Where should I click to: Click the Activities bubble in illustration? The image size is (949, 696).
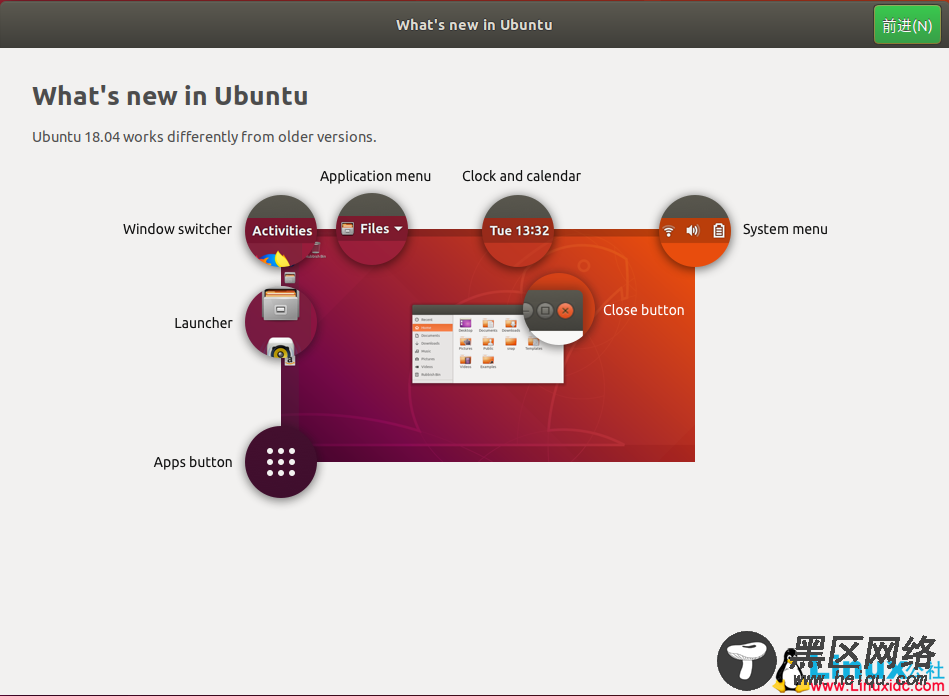pos(281,231)
